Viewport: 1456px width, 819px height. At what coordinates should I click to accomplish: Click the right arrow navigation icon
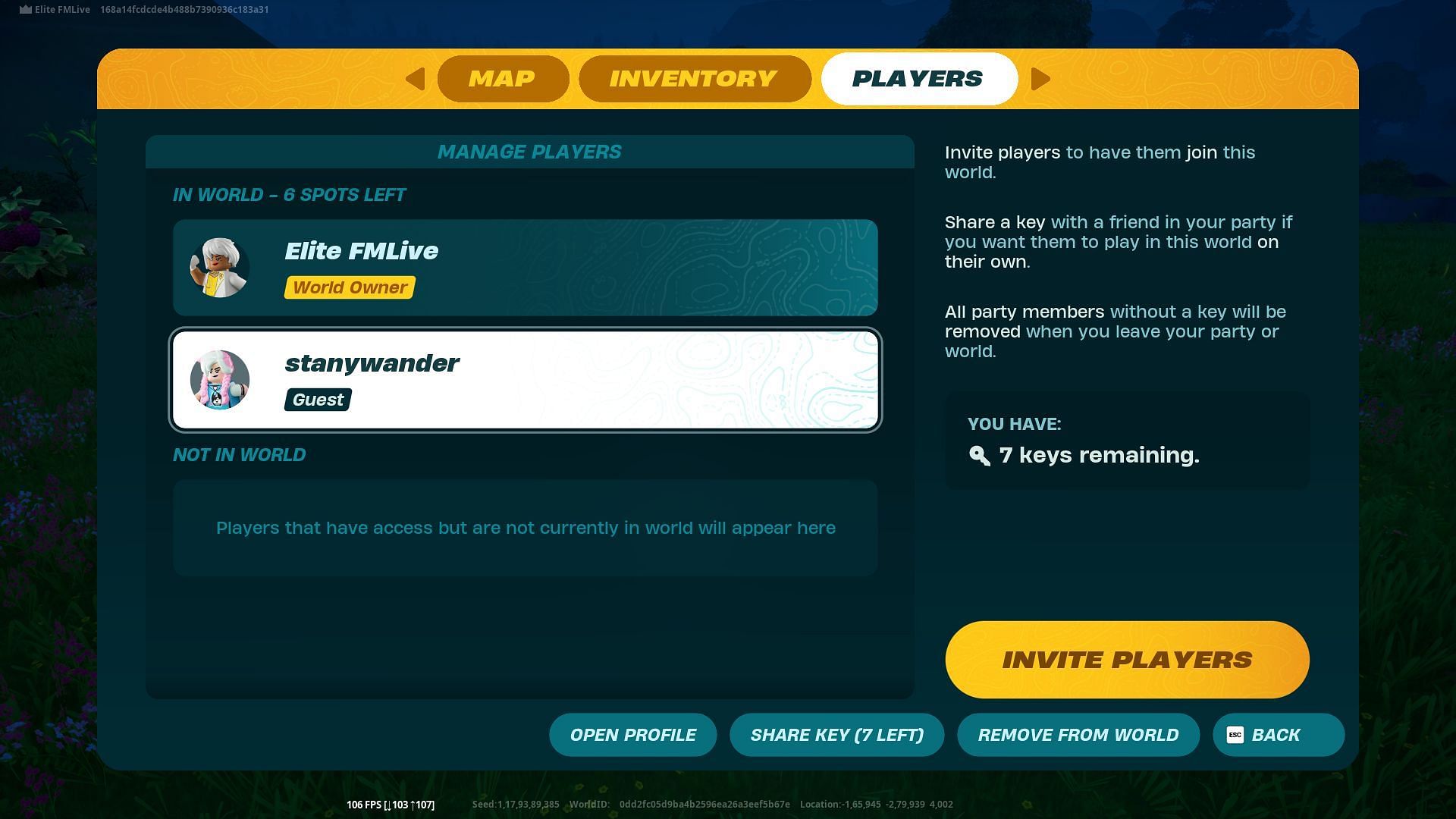(x=1040, y=79)
